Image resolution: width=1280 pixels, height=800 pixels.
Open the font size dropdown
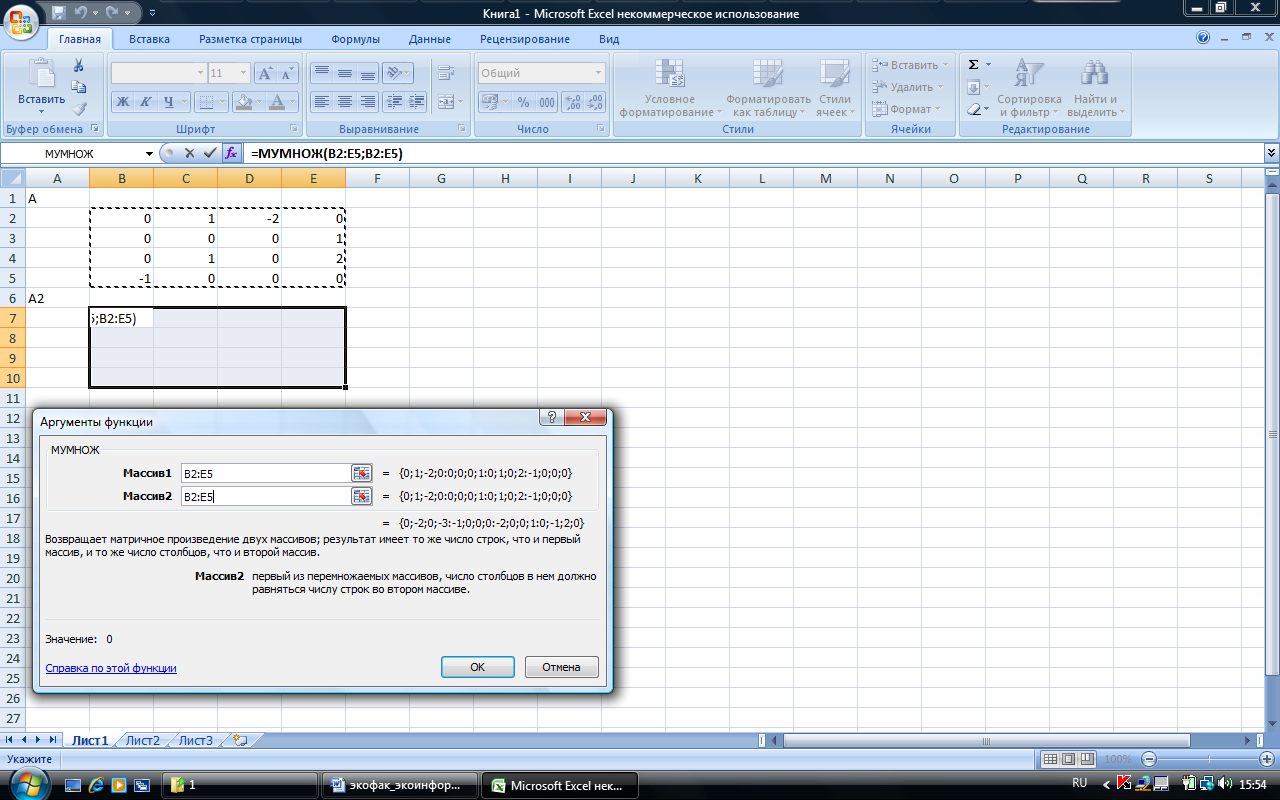[243, 73]
